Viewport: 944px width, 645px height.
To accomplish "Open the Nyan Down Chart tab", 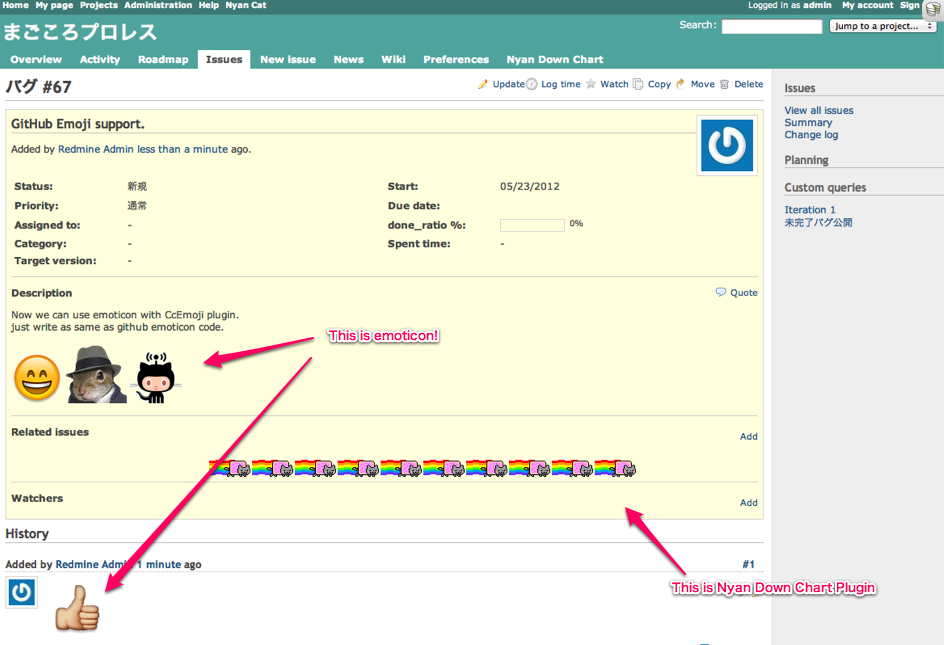I will tap(554, 60).
